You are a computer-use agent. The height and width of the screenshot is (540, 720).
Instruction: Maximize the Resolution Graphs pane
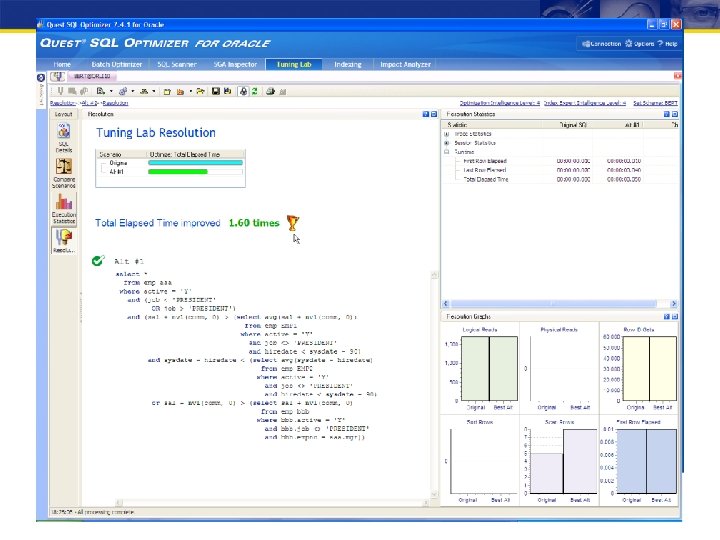point(675,316)
